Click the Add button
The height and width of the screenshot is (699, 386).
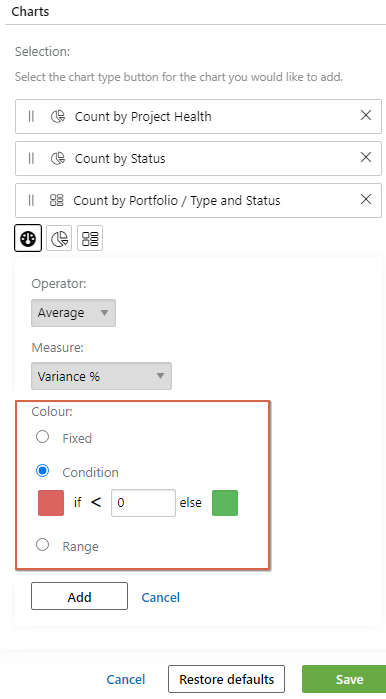point(79,596)
